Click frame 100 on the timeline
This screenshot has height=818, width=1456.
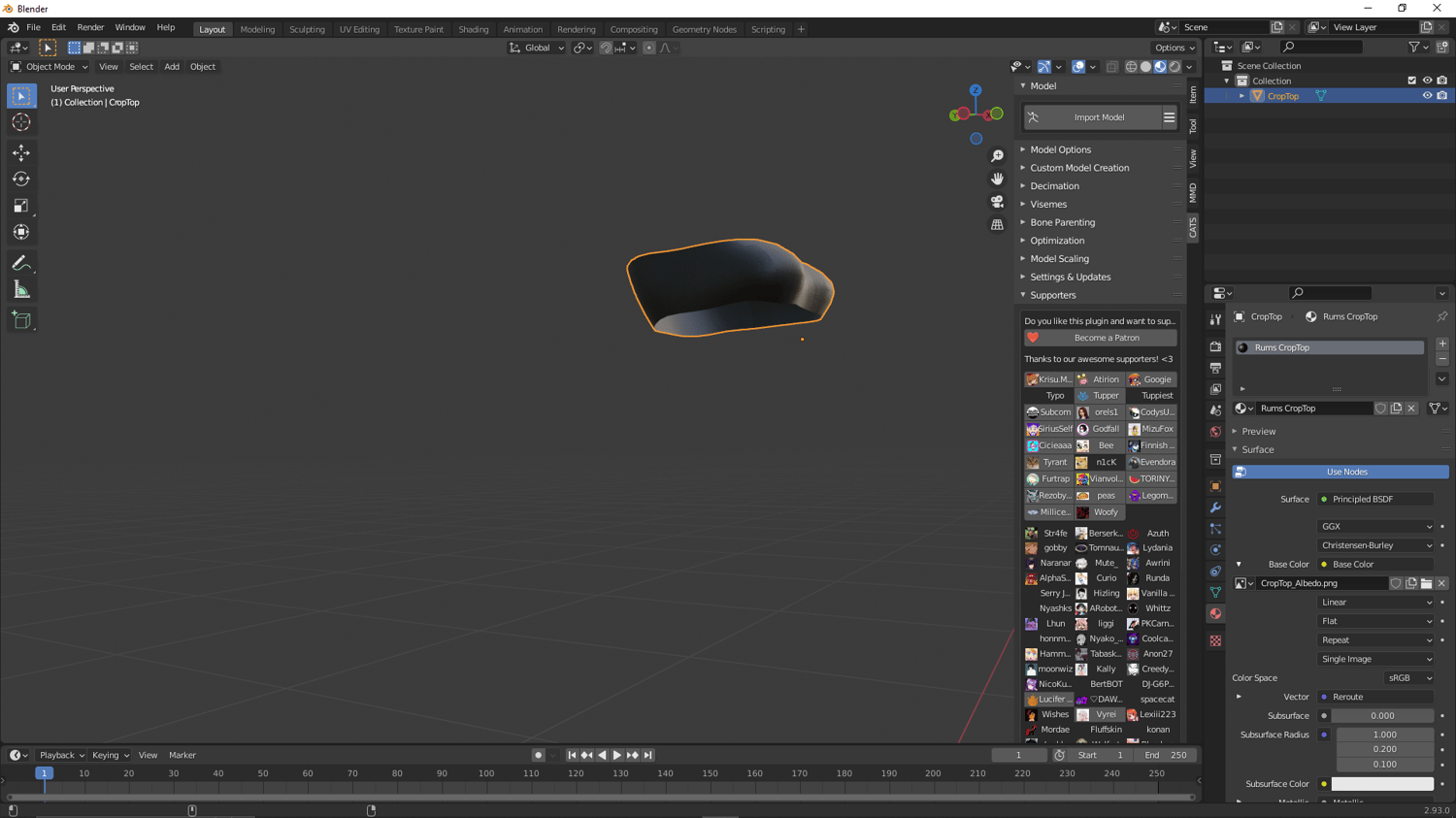pyautogui.click(x=486, y=773)
